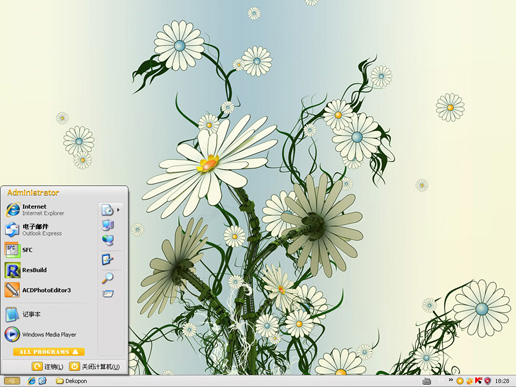This screenshot has width=516, height=387.
Task: Open network places globe icon
Action: click(x=108, y=240)
